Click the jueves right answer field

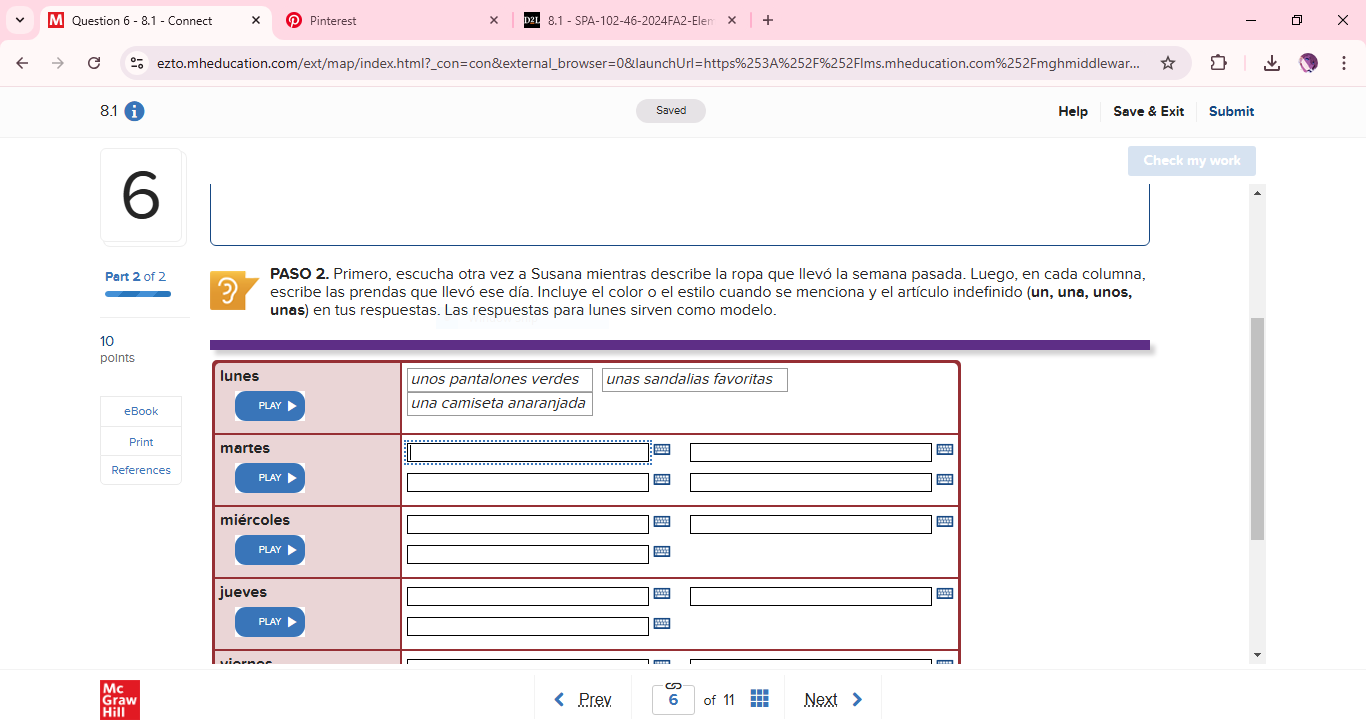point(811,597)
